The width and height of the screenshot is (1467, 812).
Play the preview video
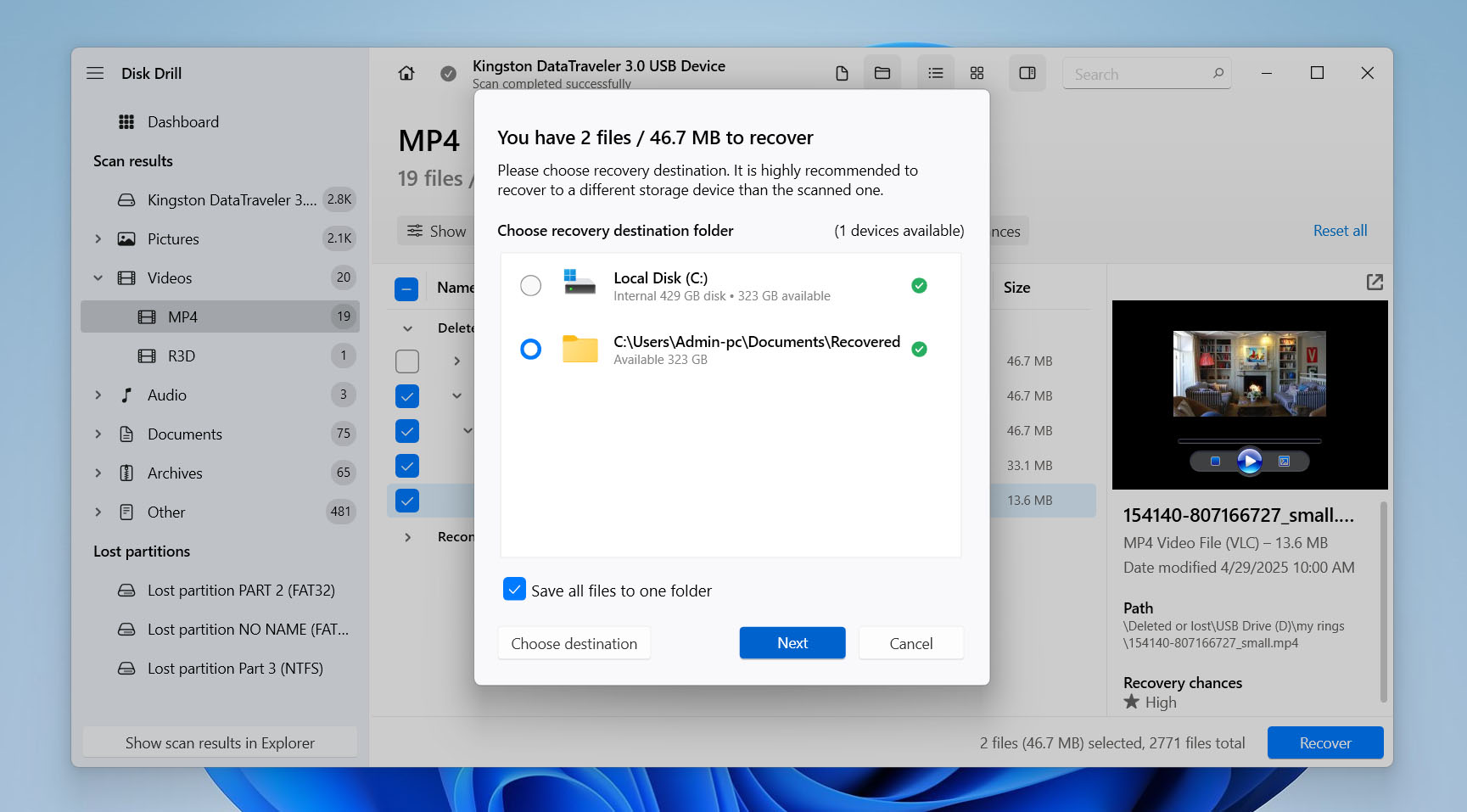click(x=1249, y=461)
